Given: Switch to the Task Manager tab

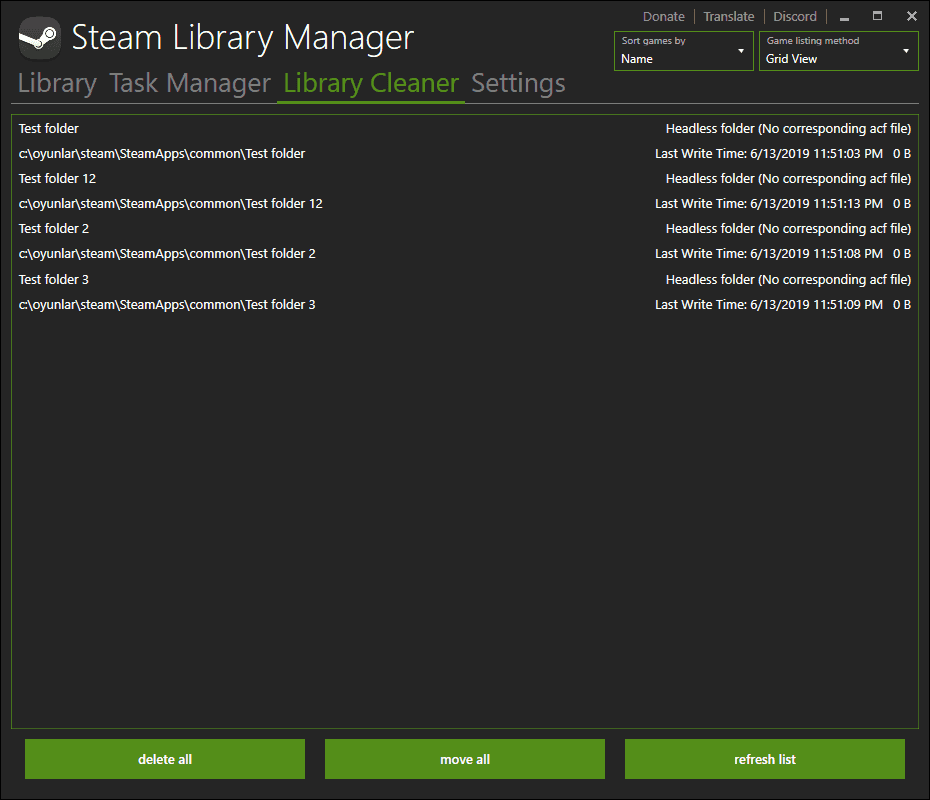Looking at the screenshot, I should (x=190, y=83).
